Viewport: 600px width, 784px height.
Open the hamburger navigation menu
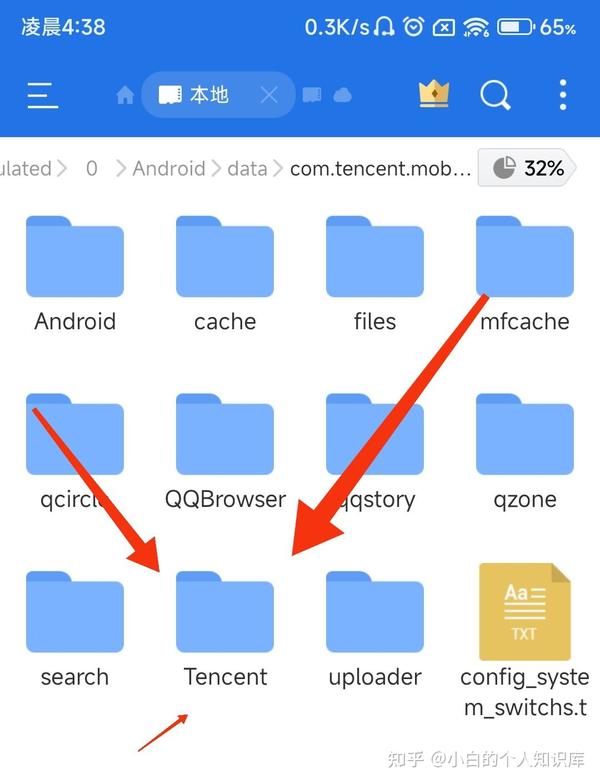pyautogui.click(x=42, y=95)
